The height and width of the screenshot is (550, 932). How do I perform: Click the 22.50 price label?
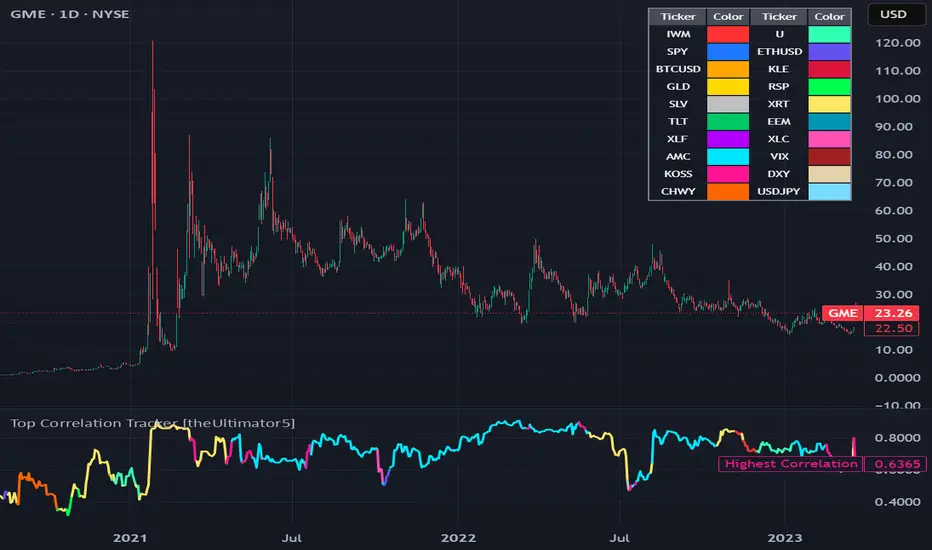(x=893, y=329)
